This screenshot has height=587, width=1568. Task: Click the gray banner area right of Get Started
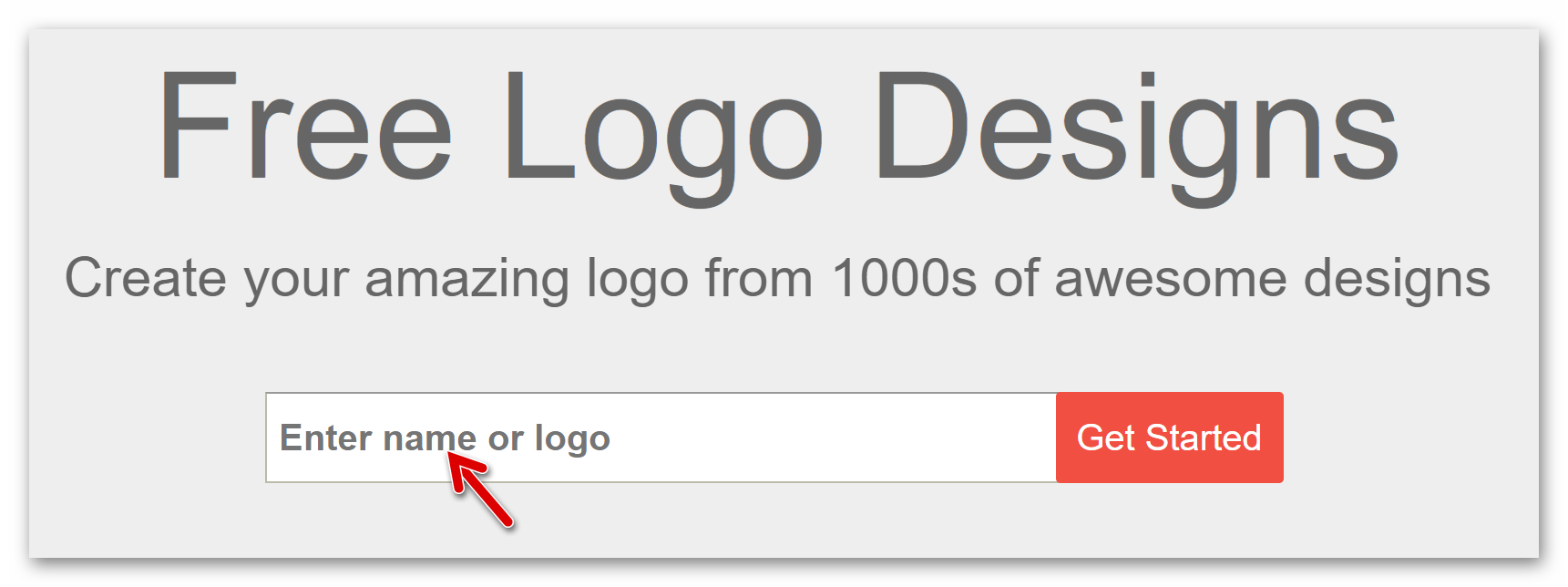pyautogui.click(x=1410, y=438)
